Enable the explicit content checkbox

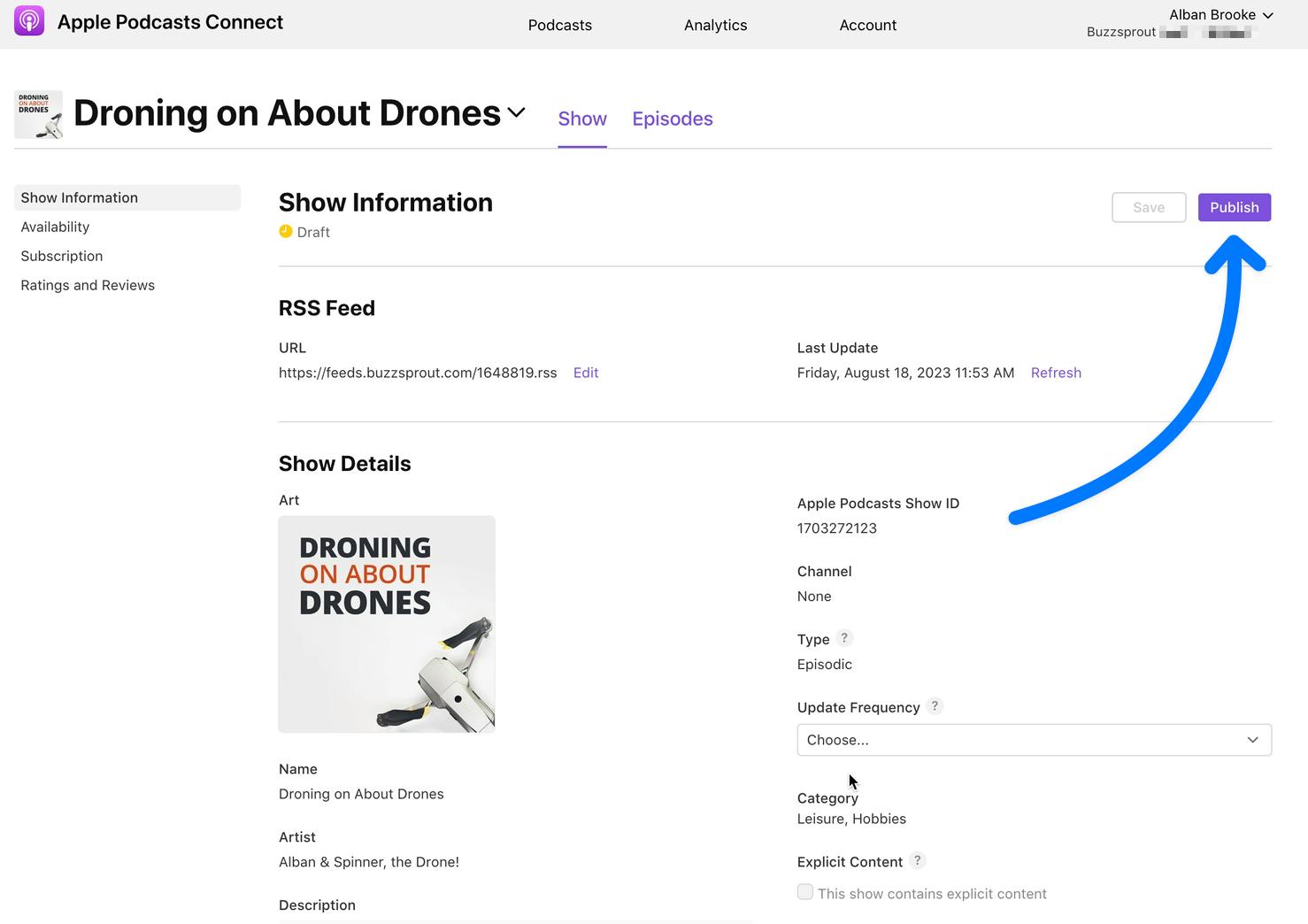point(804,892)
